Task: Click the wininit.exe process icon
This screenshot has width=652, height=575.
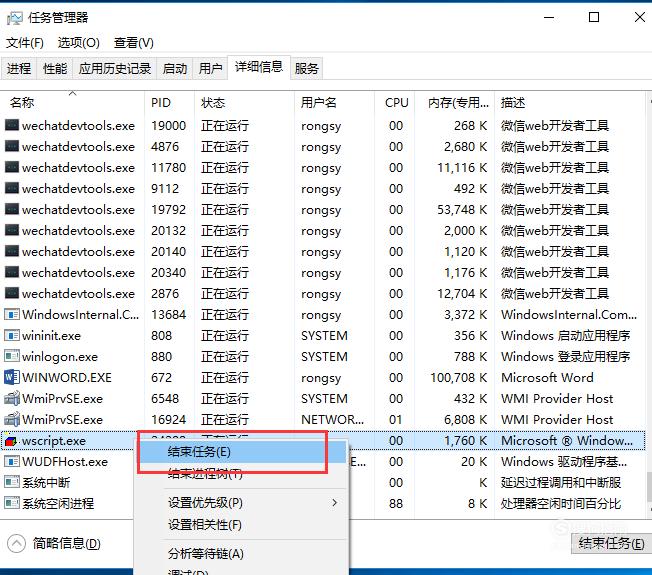Action: [12, 335]
